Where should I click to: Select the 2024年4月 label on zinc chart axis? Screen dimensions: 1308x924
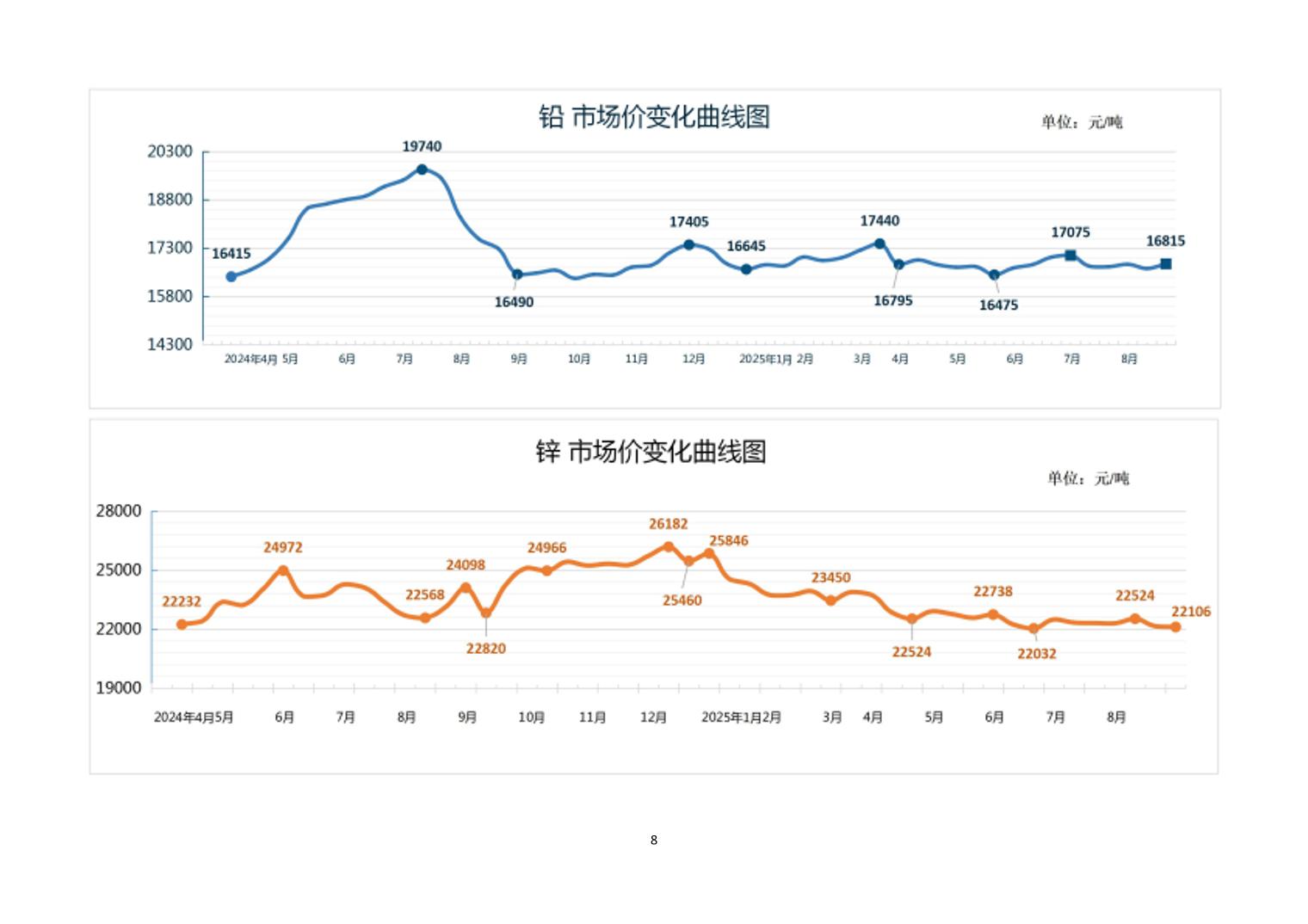[183, 717]
